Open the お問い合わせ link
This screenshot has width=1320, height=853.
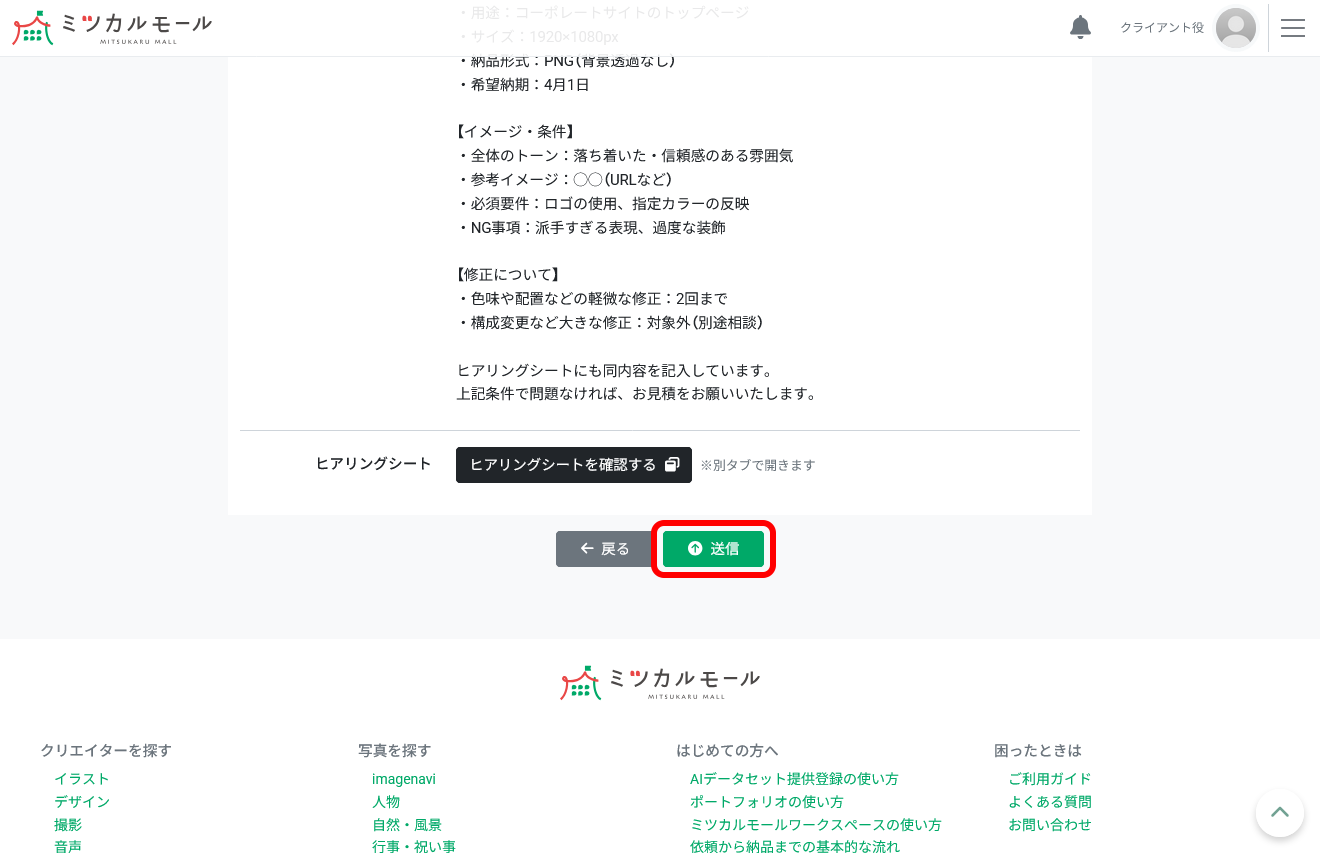(x=1050, y=824)
